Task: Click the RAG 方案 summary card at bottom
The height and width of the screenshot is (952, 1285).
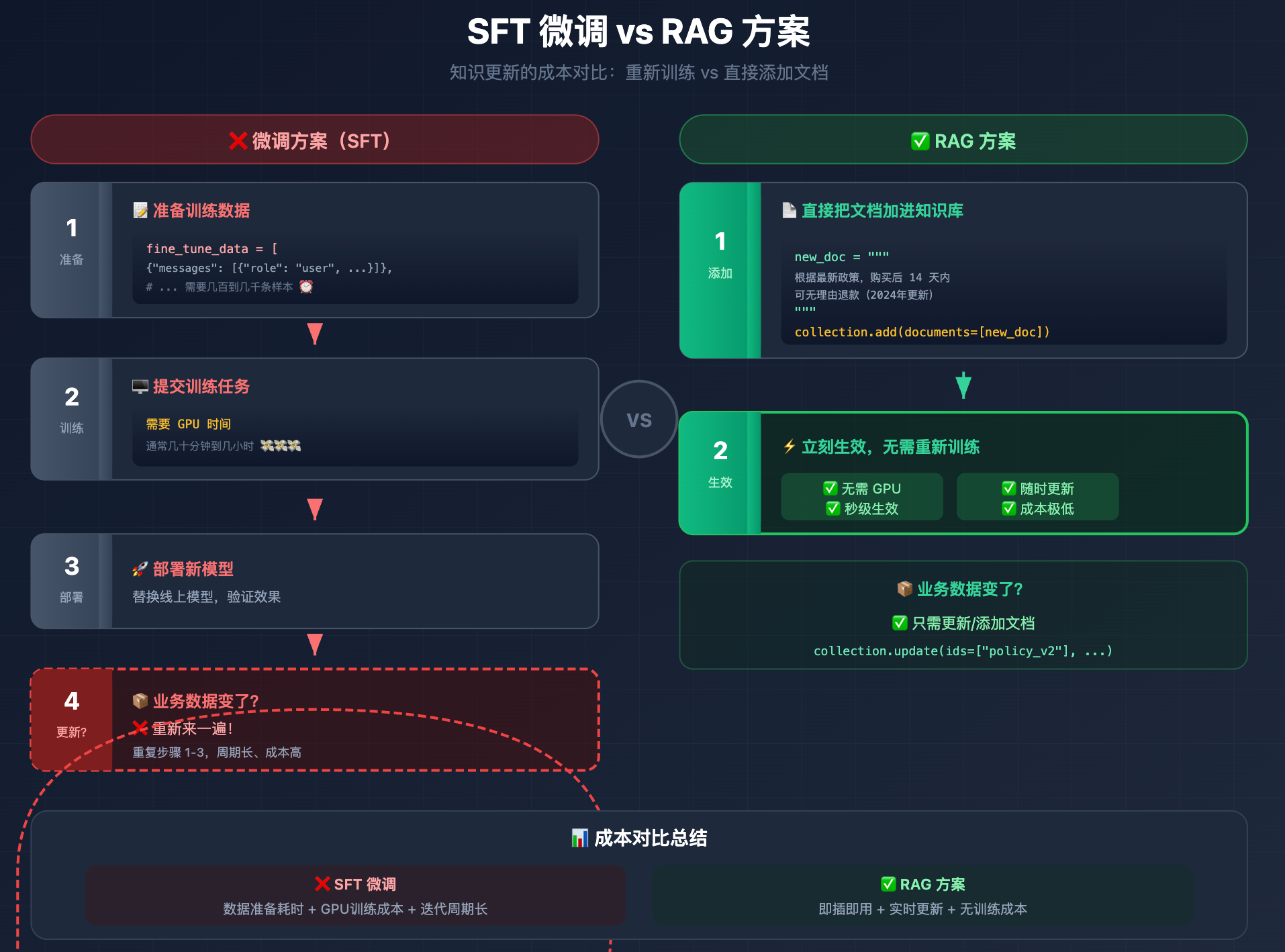Action: click(x=922, y=896)
